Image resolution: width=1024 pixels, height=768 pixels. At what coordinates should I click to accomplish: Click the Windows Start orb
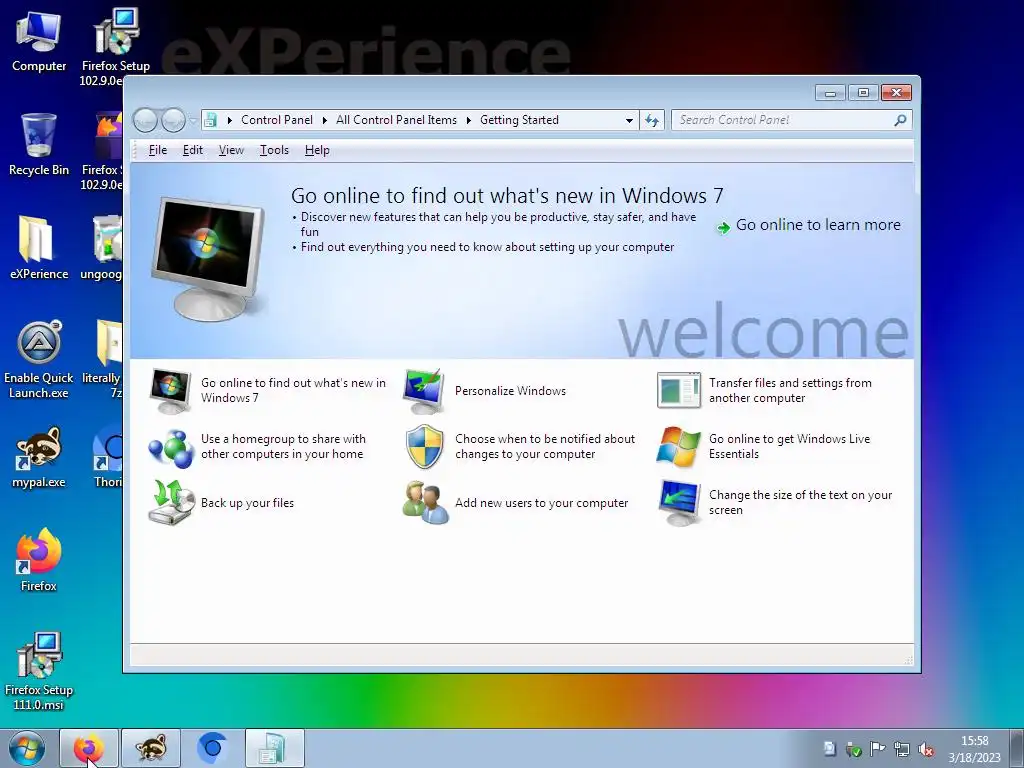coord(27,748)
